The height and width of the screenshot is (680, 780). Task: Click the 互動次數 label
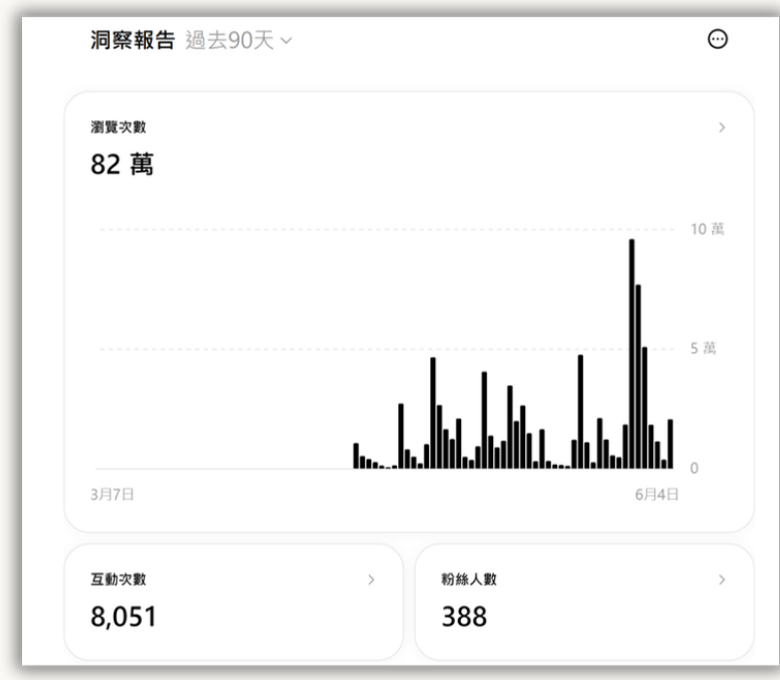[x=118, y=580]
